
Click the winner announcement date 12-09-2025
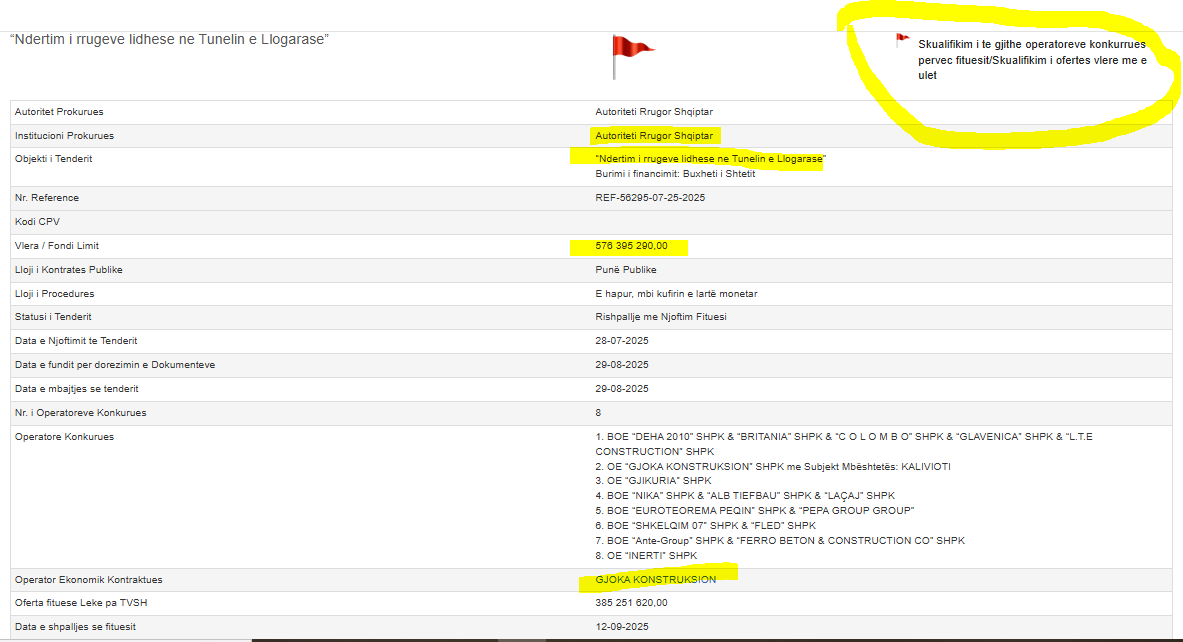622,627
